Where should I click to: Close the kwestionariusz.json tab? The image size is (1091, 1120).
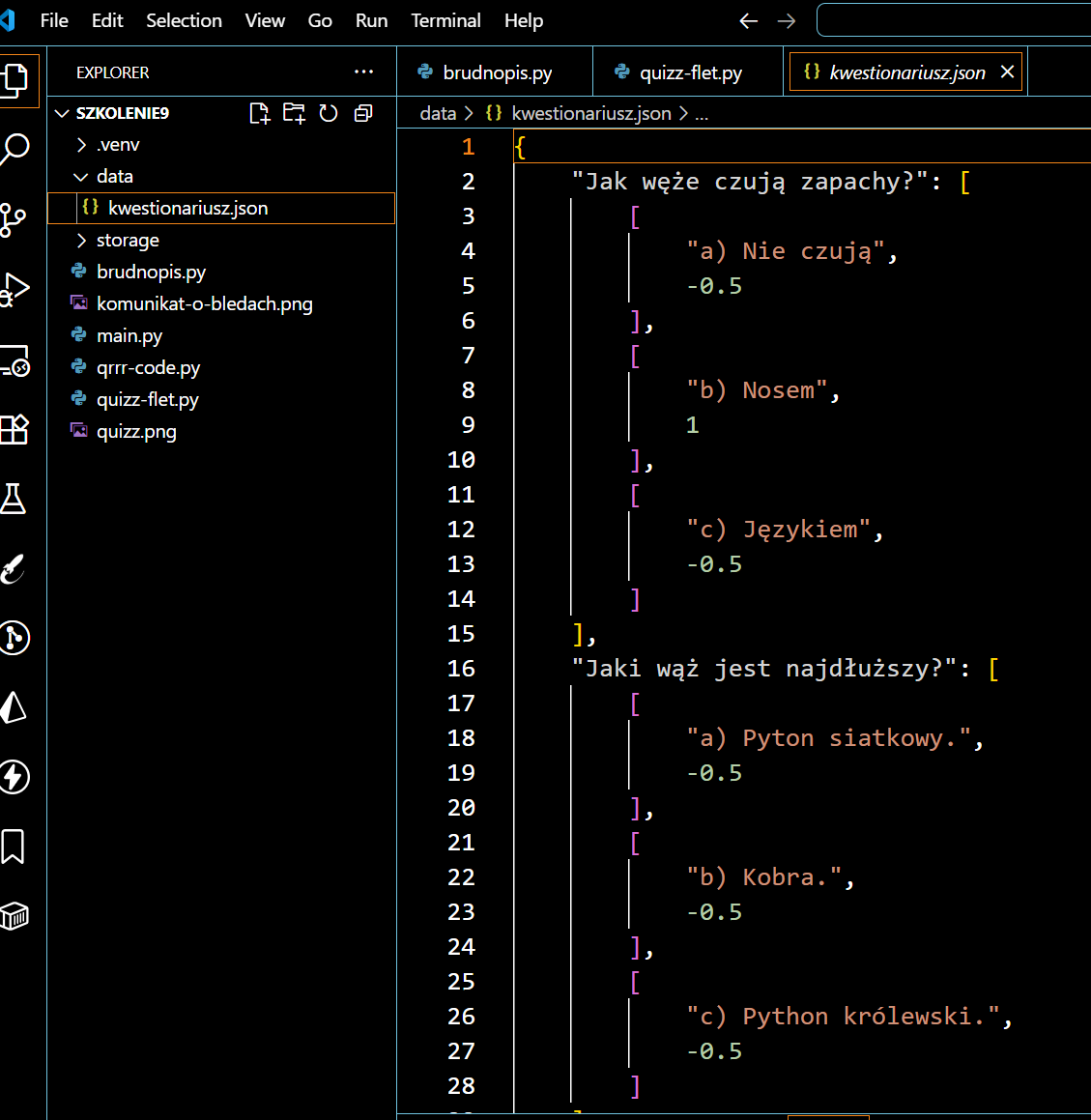(1007, 72)
